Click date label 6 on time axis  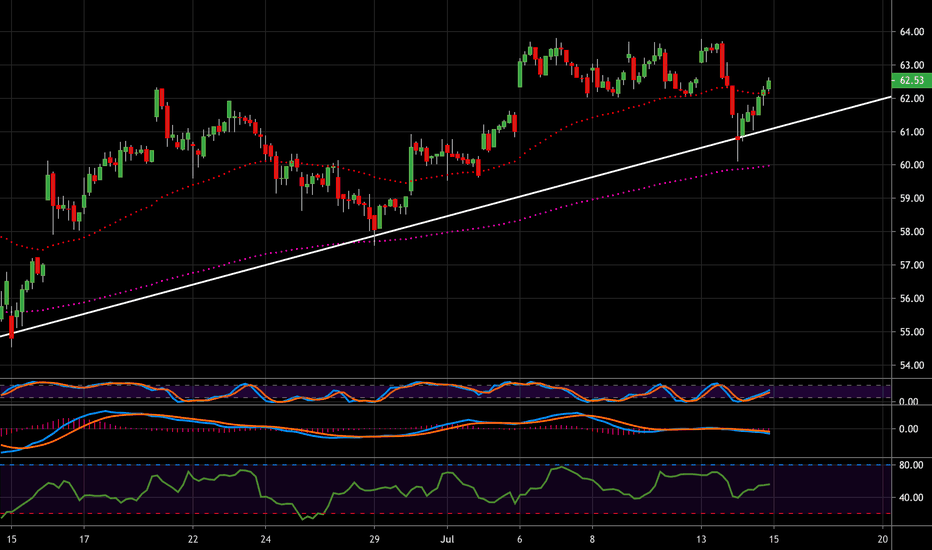coord(519,539)
